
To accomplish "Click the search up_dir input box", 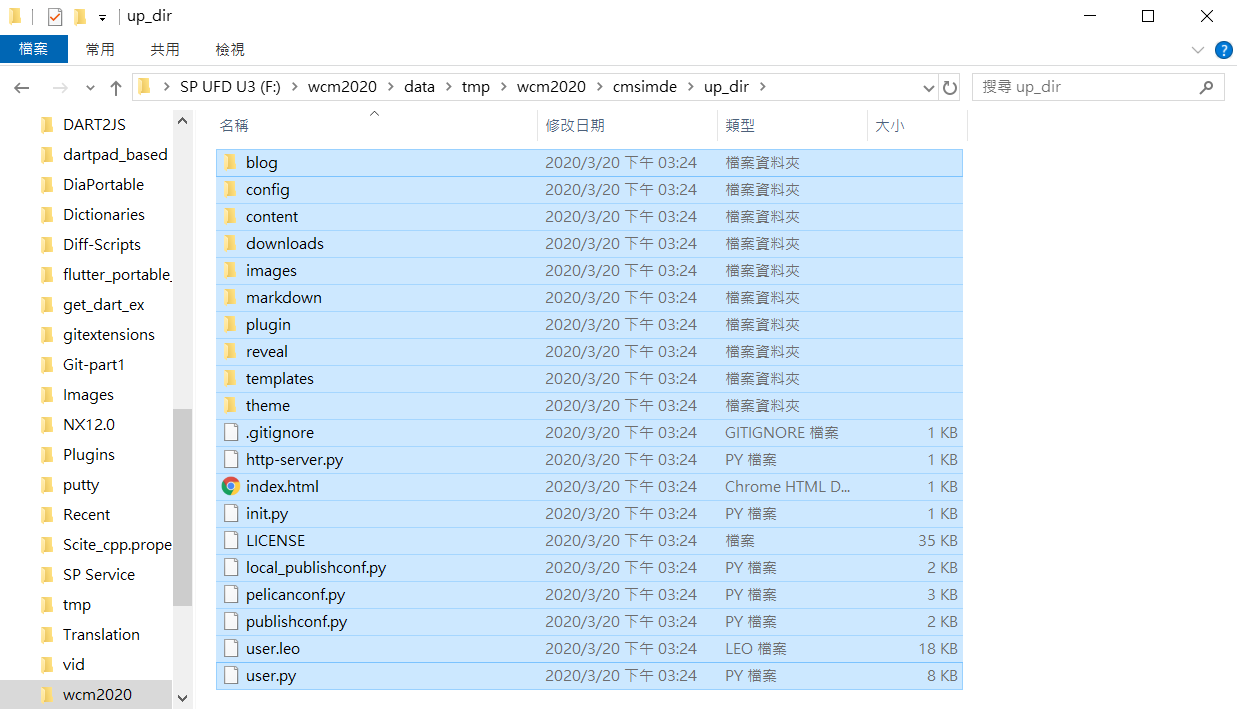I will click(x=1085, y=87).
